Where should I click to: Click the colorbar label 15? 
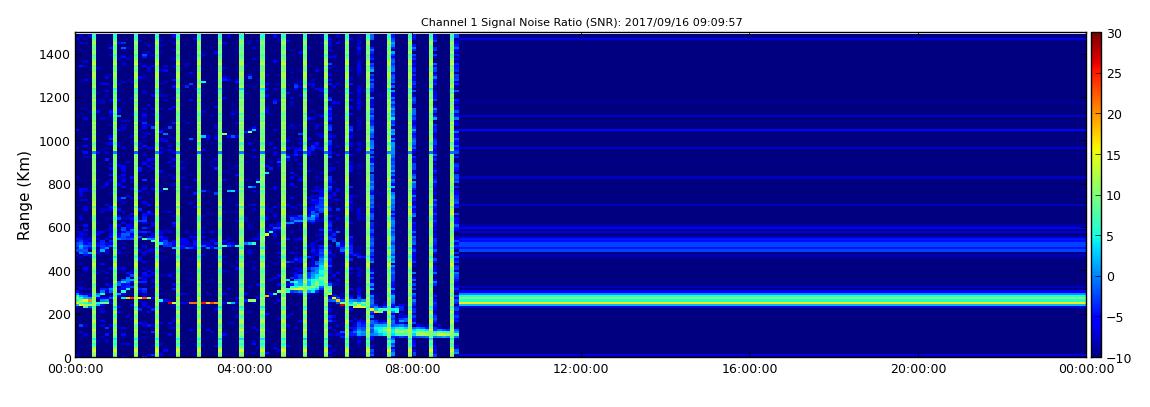[1115, 155]
